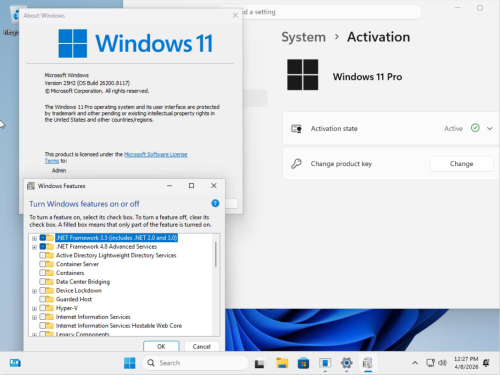Screen dimensions: 500x375
Task: Select Windows Features icon on taskbar
Action: [x=368, y=363]
